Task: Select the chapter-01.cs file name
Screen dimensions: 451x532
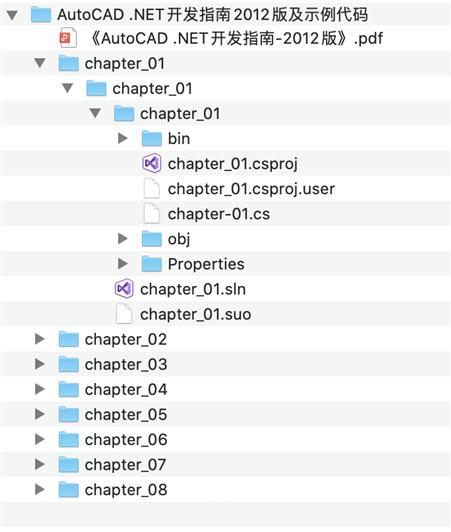Action: pyautogui.click(x=219, y=214)
